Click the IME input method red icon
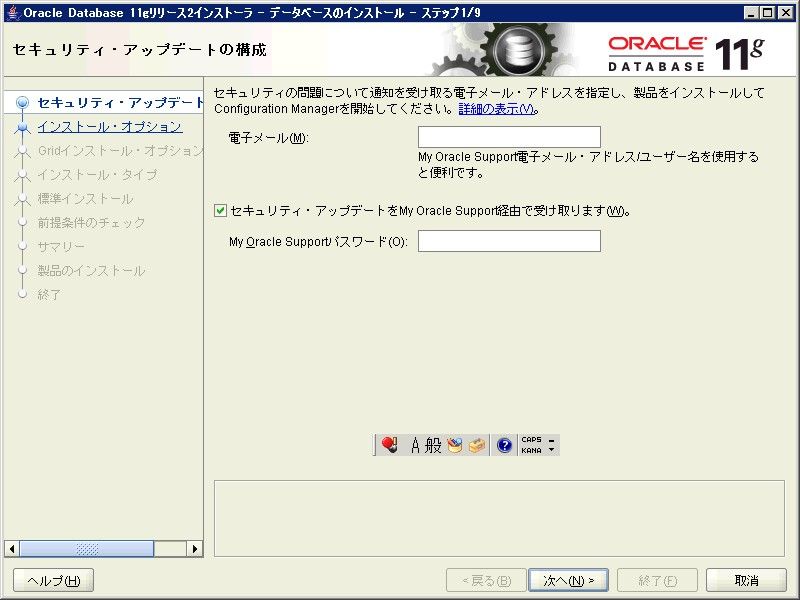This screenshot has width=800, height=600. 390,446
